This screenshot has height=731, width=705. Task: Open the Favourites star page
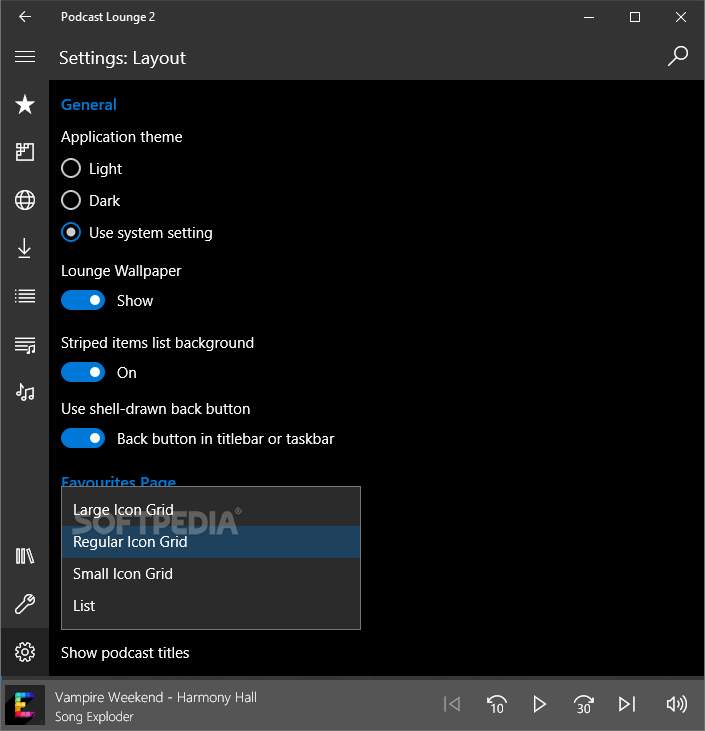(25, 104)
